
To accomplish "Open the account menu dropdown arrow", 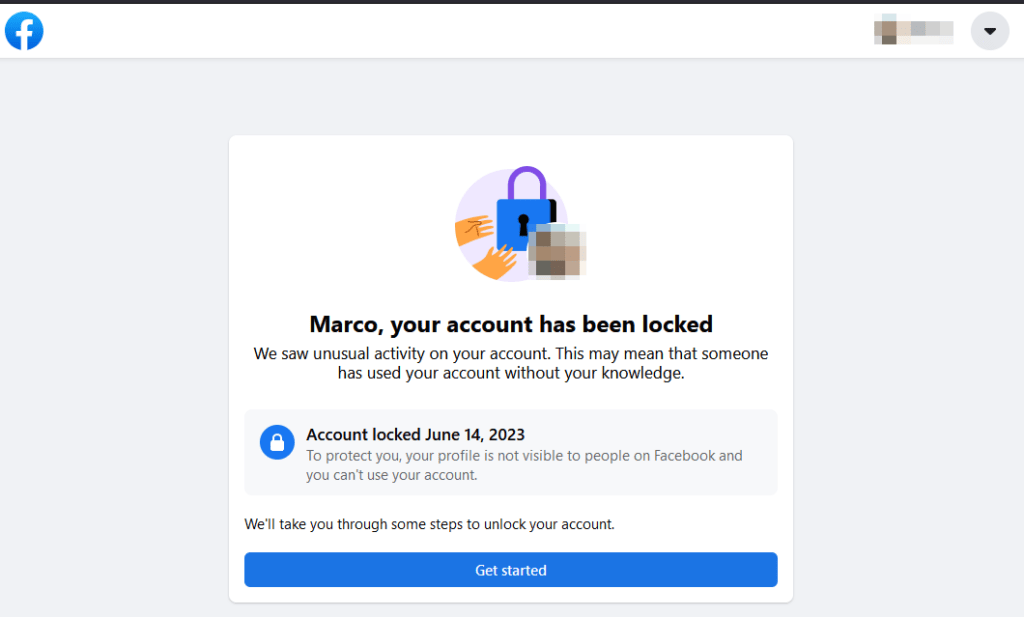I will tap(989, 31).
